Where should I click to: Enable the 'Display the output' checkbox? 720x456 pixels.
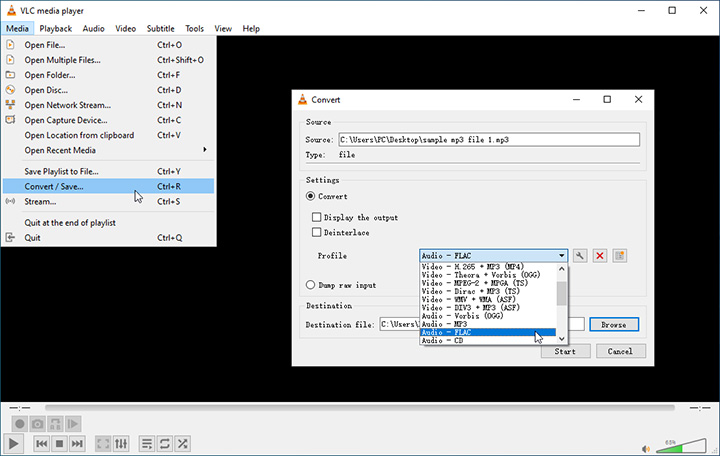pos(317,217)
